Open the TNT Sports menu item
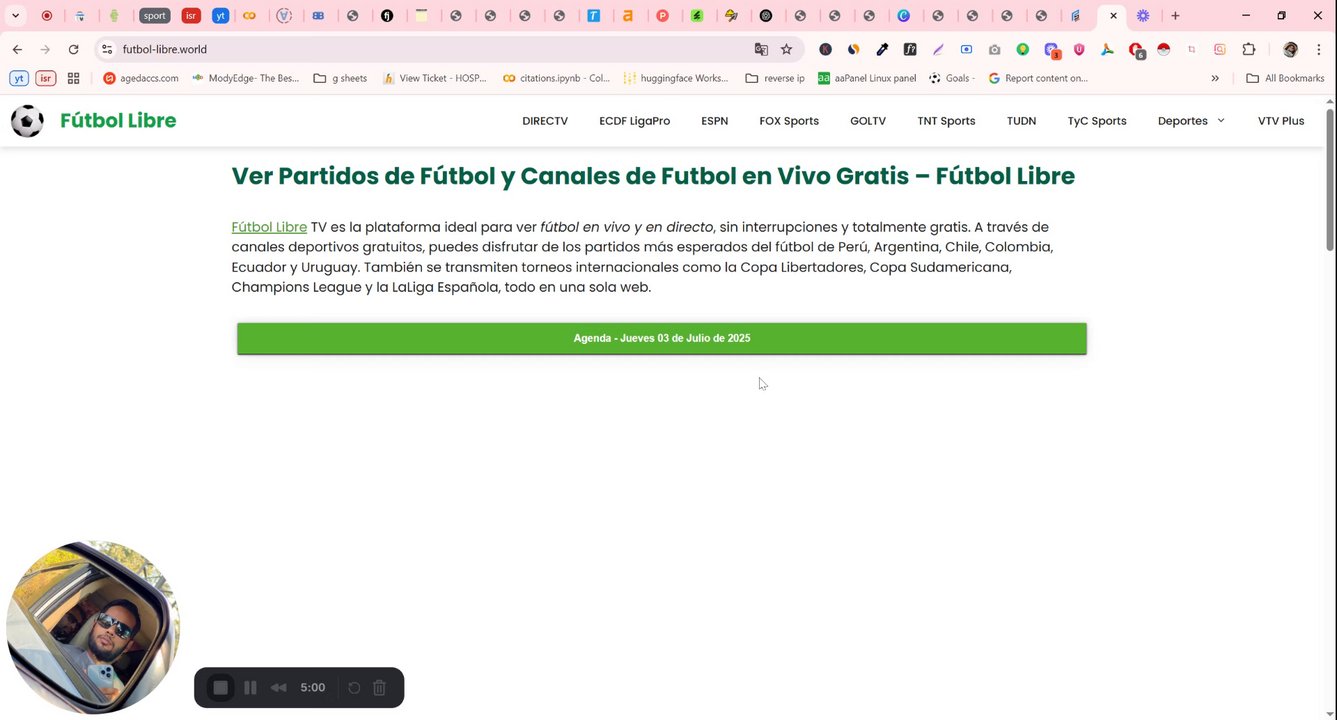The width and height of the screenshot is (1337, 720). pyautogui.click(x=946, y=121)
